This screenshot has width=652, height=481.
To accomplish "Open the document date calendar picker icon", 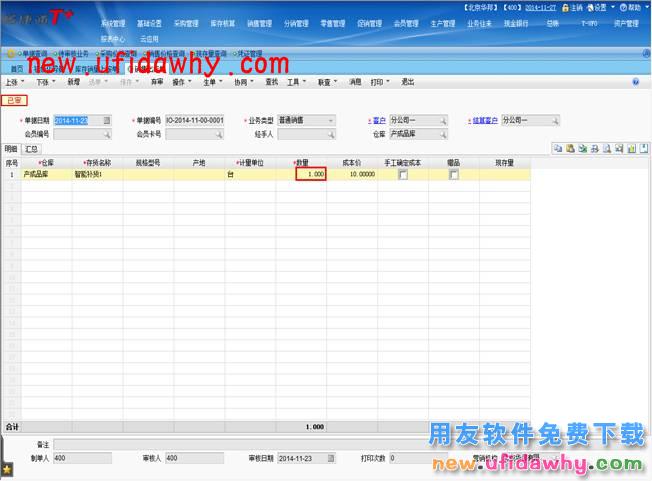I will coord(106,121).
